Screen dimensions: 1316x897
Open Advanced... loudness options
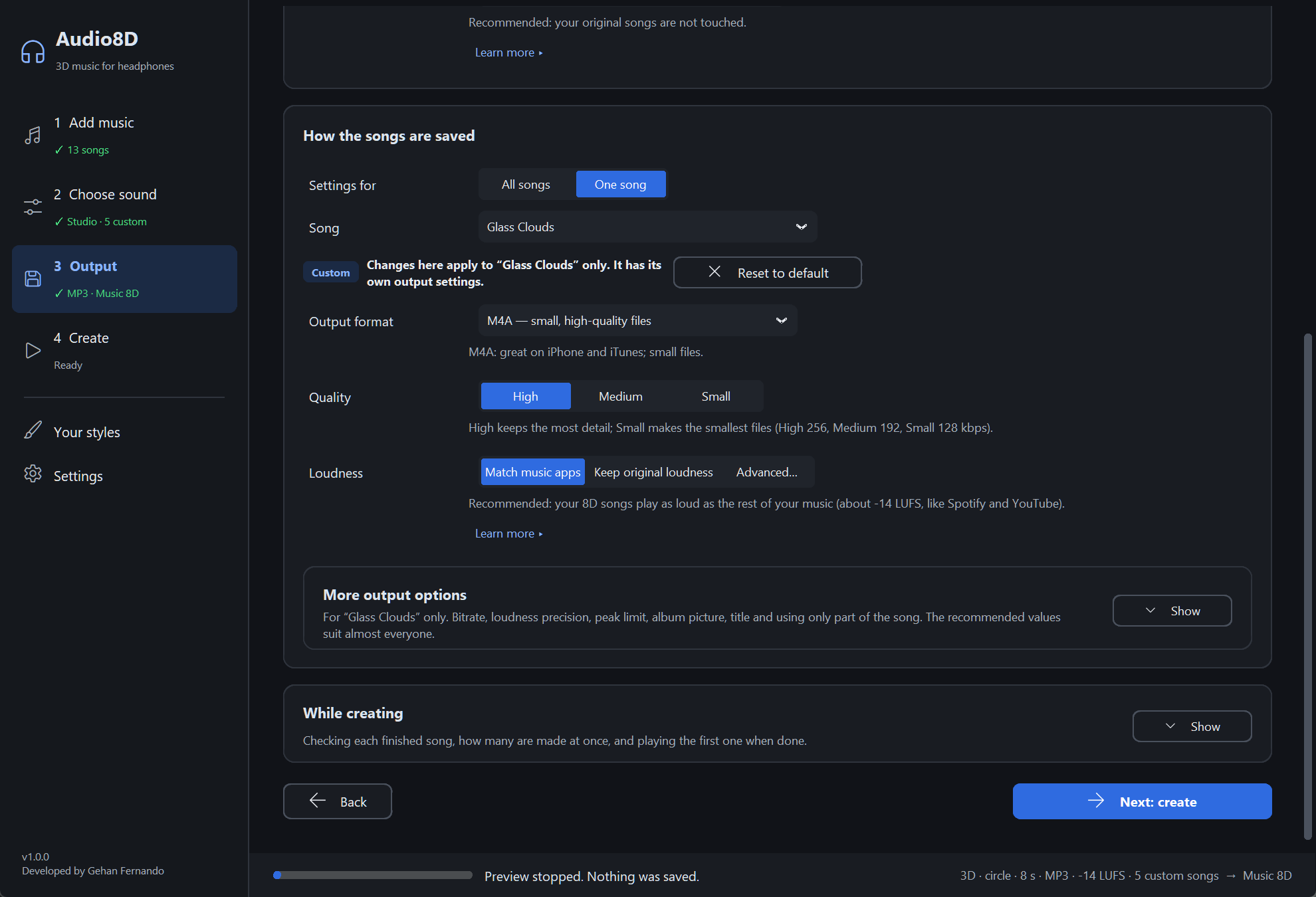767,472
